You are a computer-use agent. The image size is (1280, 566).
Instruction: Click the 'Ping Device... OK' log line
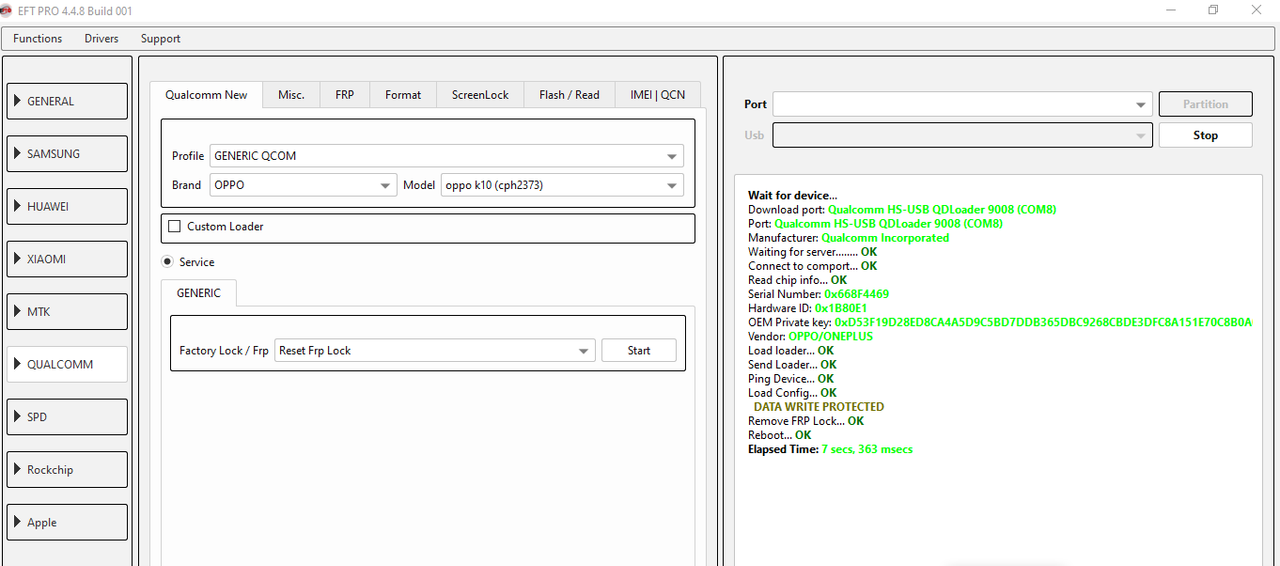point(791,379)
